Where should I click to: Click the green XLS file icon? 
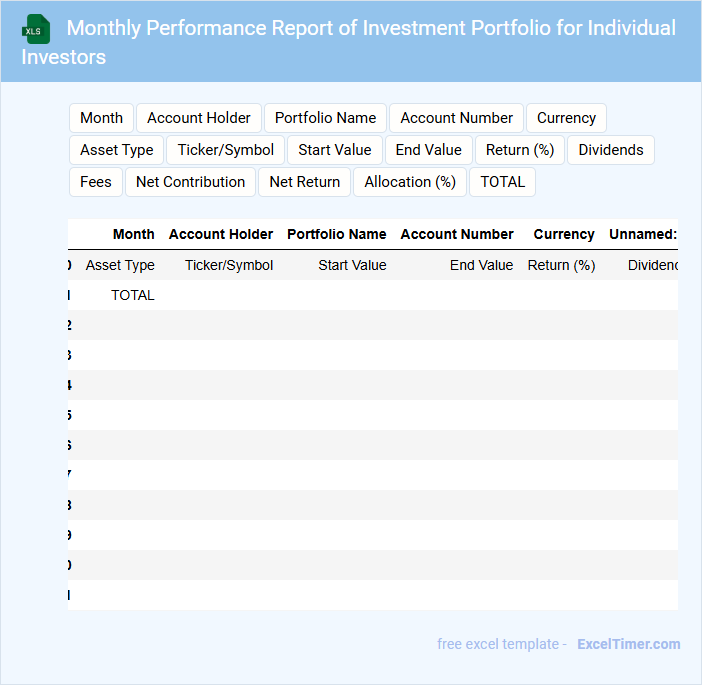pyautogui.click(x=36, y=30)
